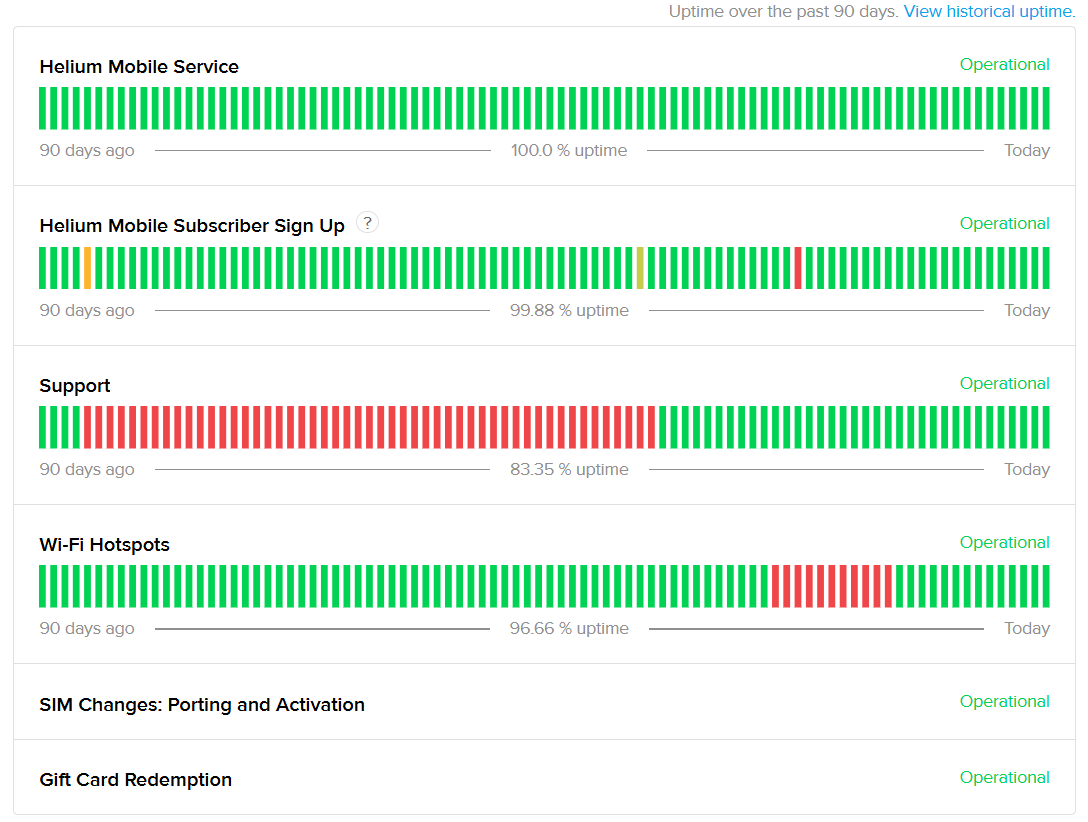Select the olive-yellow bar in Subscriber Sign Up timeline
Screen dimensions: 1088x822
click(x=640, y=268)
